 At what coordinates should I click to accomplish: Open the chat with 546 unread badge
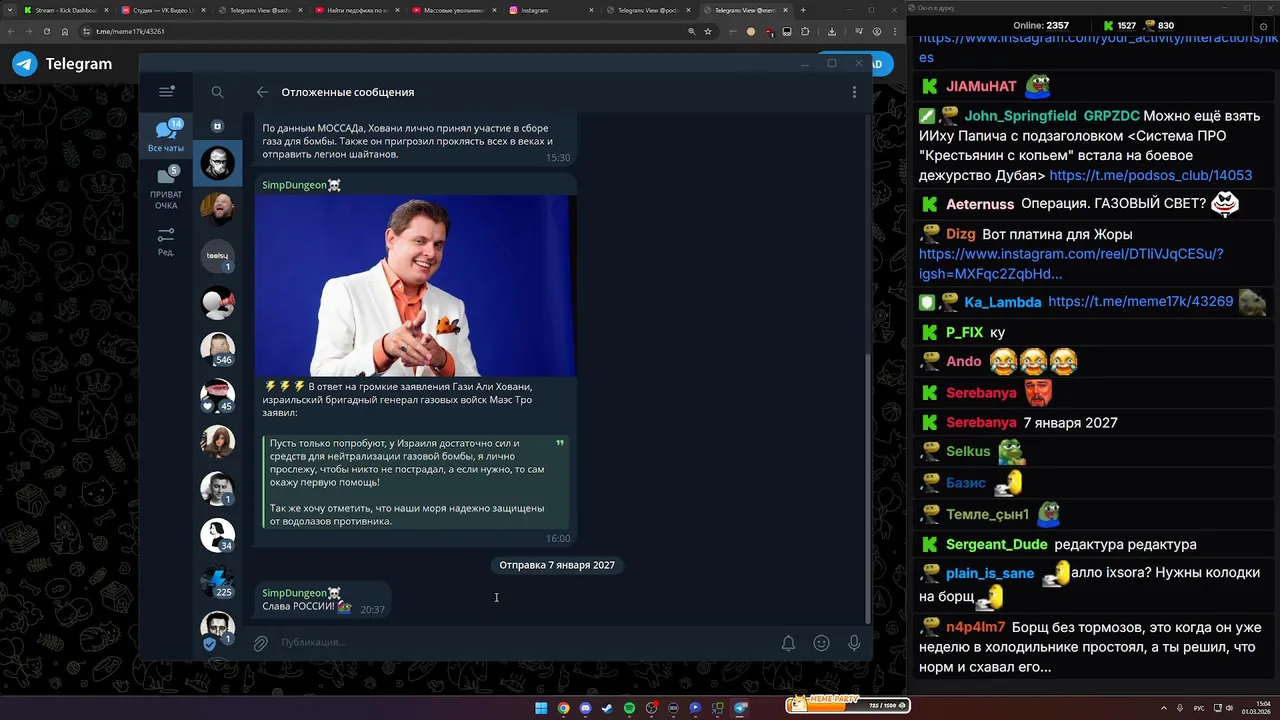point(217,349)
